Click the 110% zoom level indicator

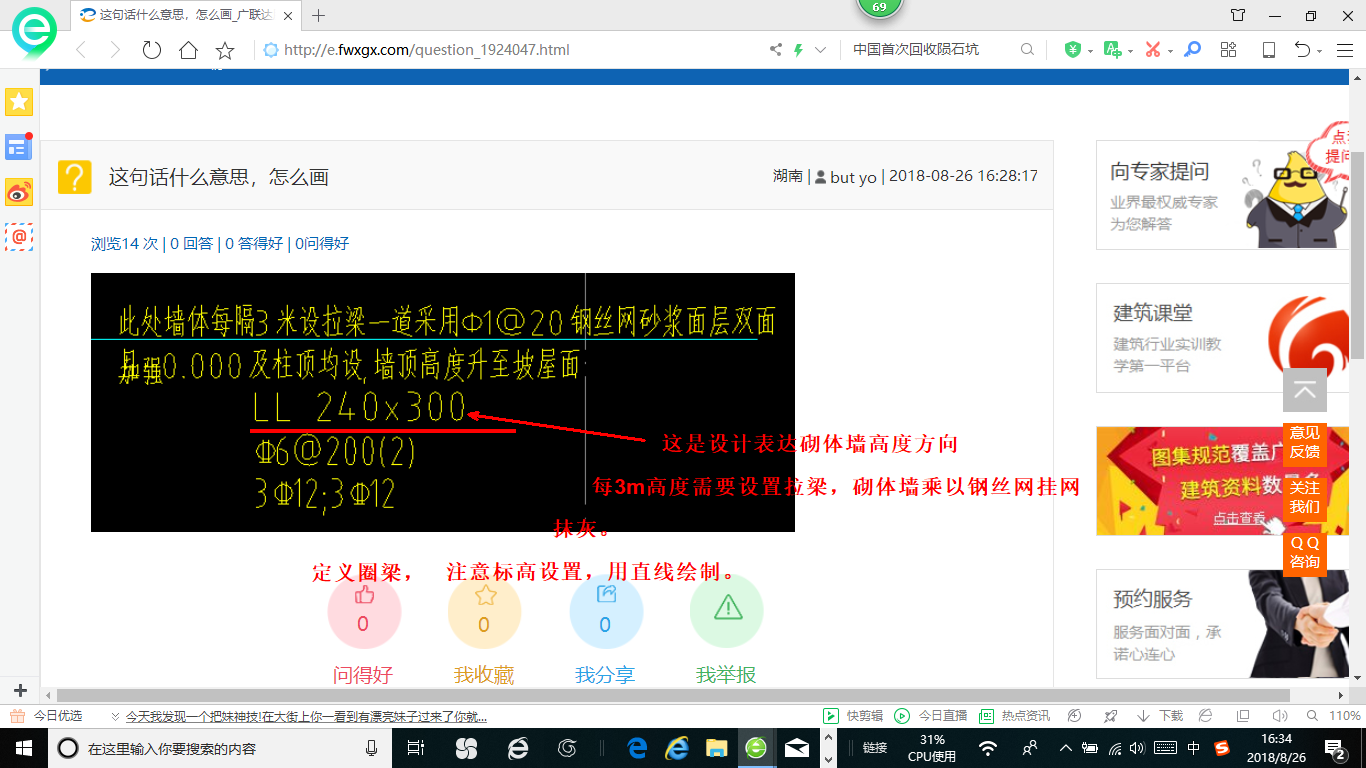pos(1345,716)
